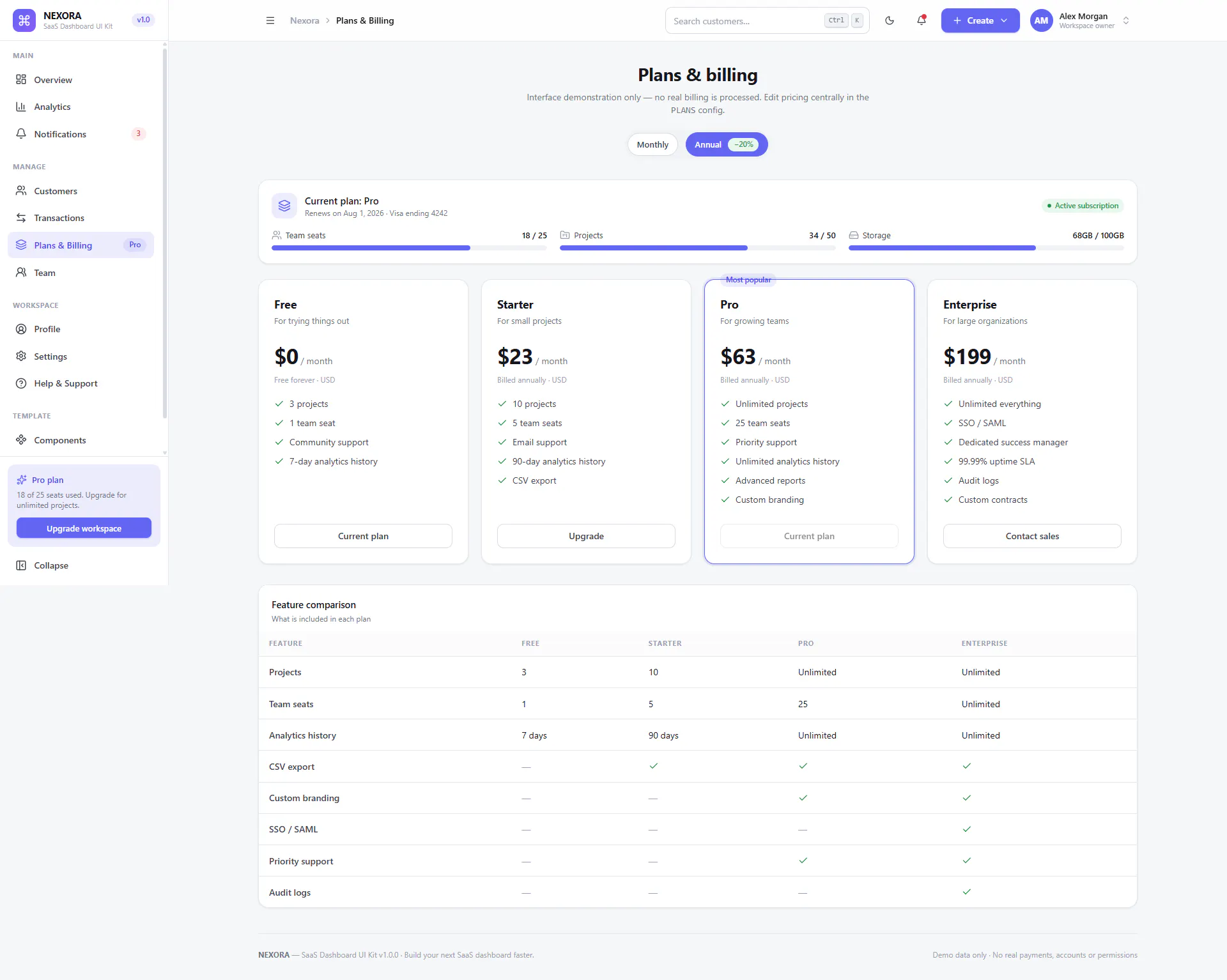Open the notifications bell in header
This screenshot has height=980, width=1227.
(922, 20)
